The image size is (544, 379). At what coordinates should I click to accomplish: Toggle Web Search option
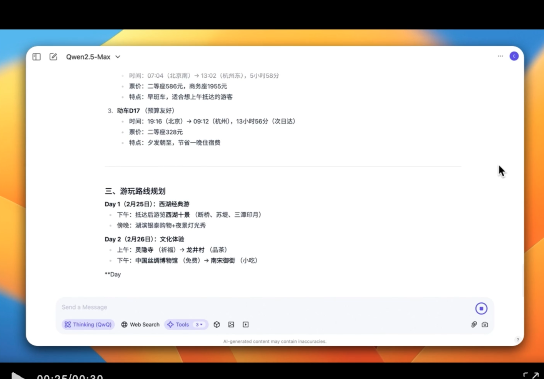click(141, 325)
